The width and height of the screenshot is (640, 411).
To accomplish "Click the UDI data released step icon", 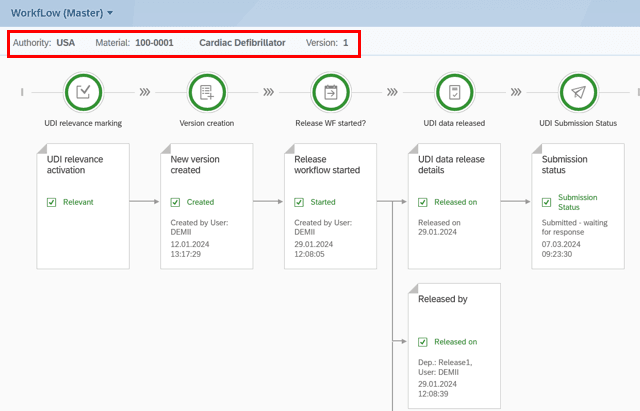I will (454, 92).
